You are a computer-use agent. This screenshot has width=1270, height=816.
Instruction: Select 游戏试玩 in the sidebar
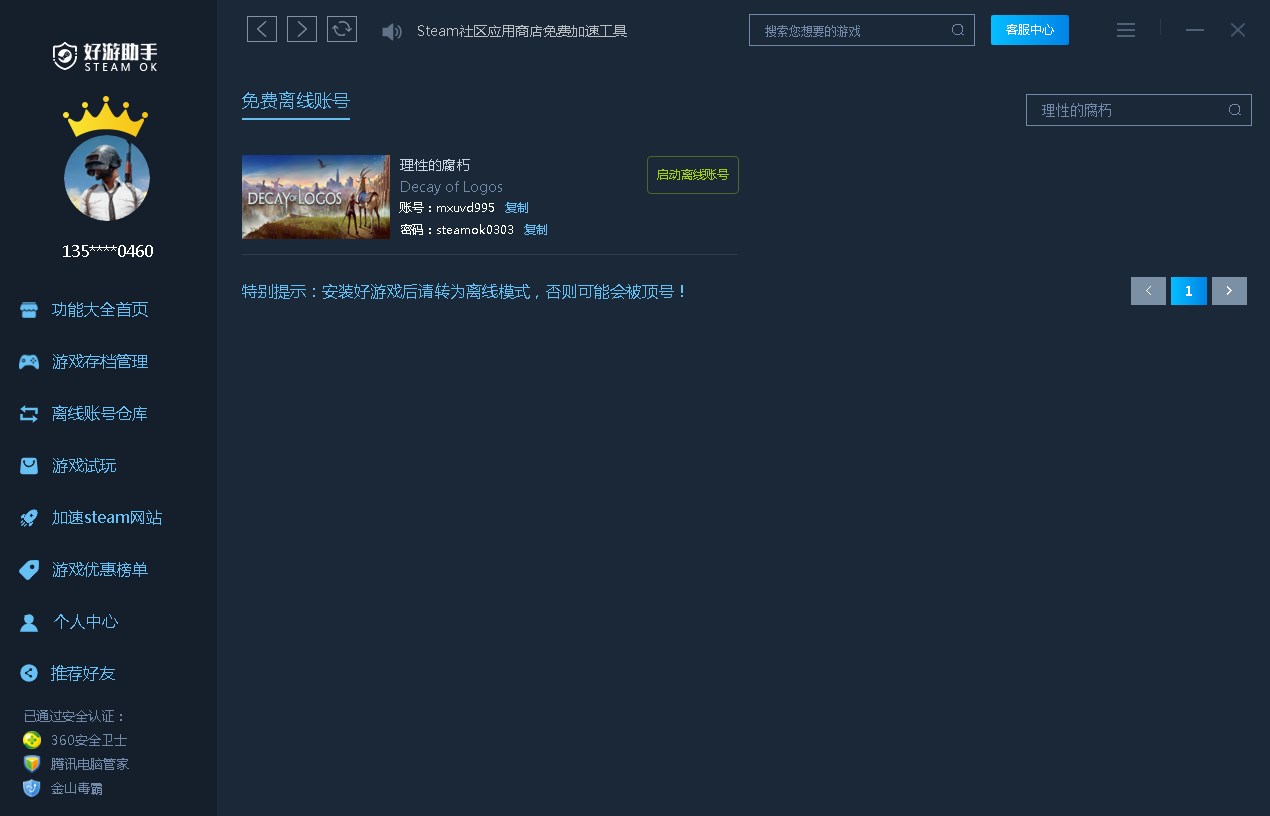click(84, 466)
